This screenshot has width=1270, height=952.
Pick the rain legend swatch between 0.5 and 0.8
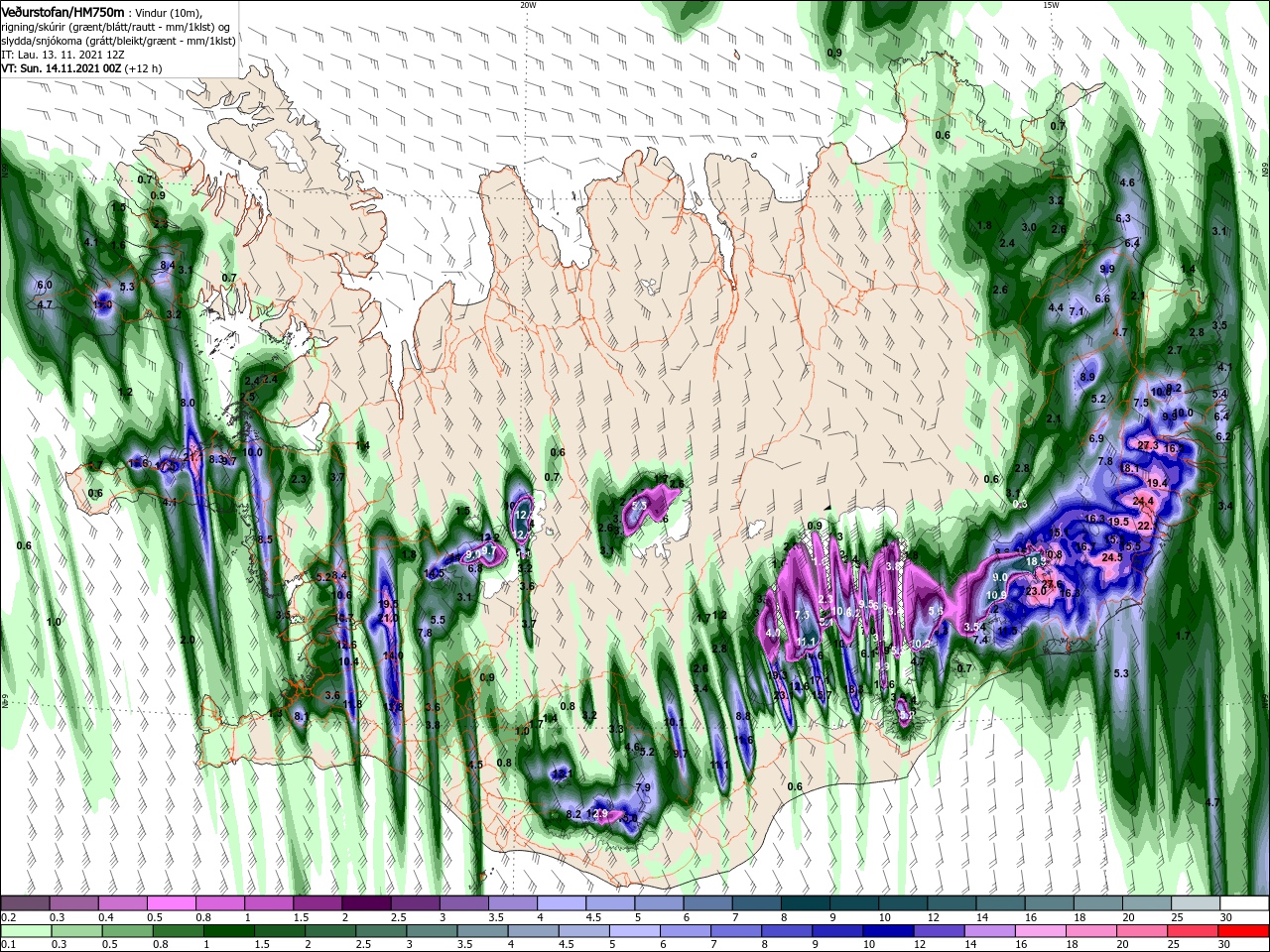click(x=126, y=931)
